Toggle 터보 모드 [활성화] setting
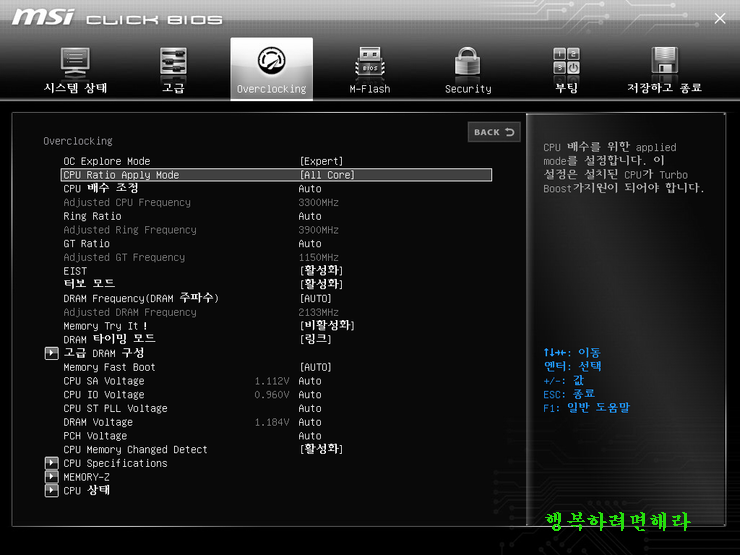Image resolution: width=740 pixels, height=555 pixels. (321, 285)
